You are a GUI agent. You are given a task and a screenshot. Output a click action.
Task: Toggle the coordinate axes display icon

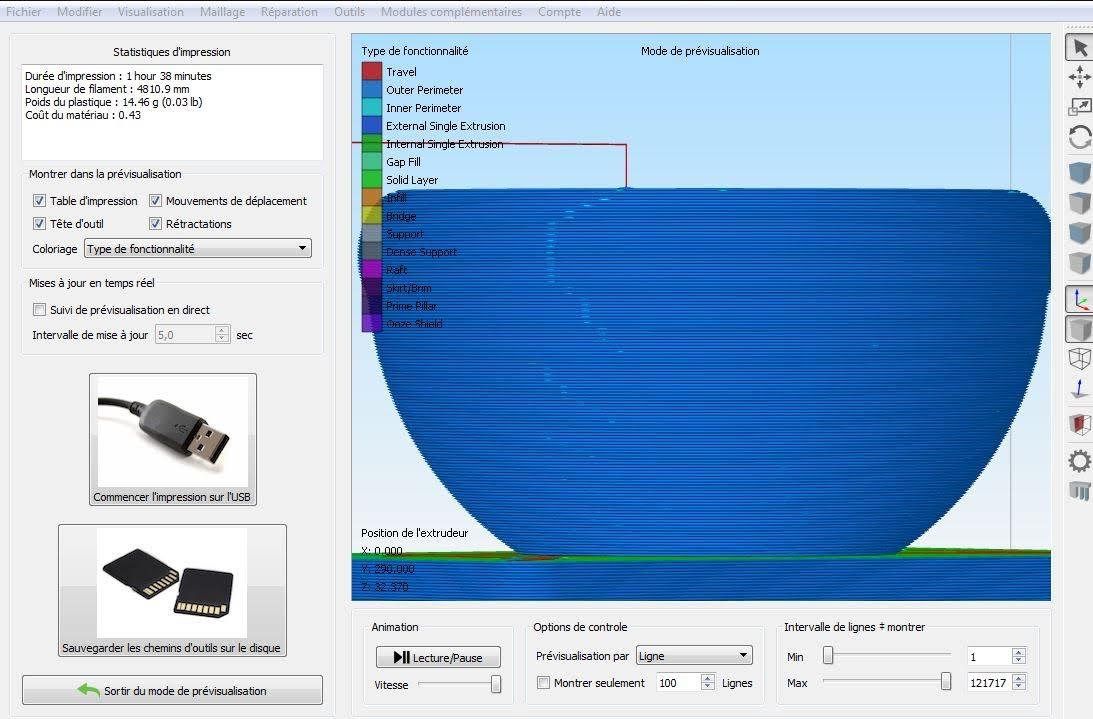[1079, 299]
